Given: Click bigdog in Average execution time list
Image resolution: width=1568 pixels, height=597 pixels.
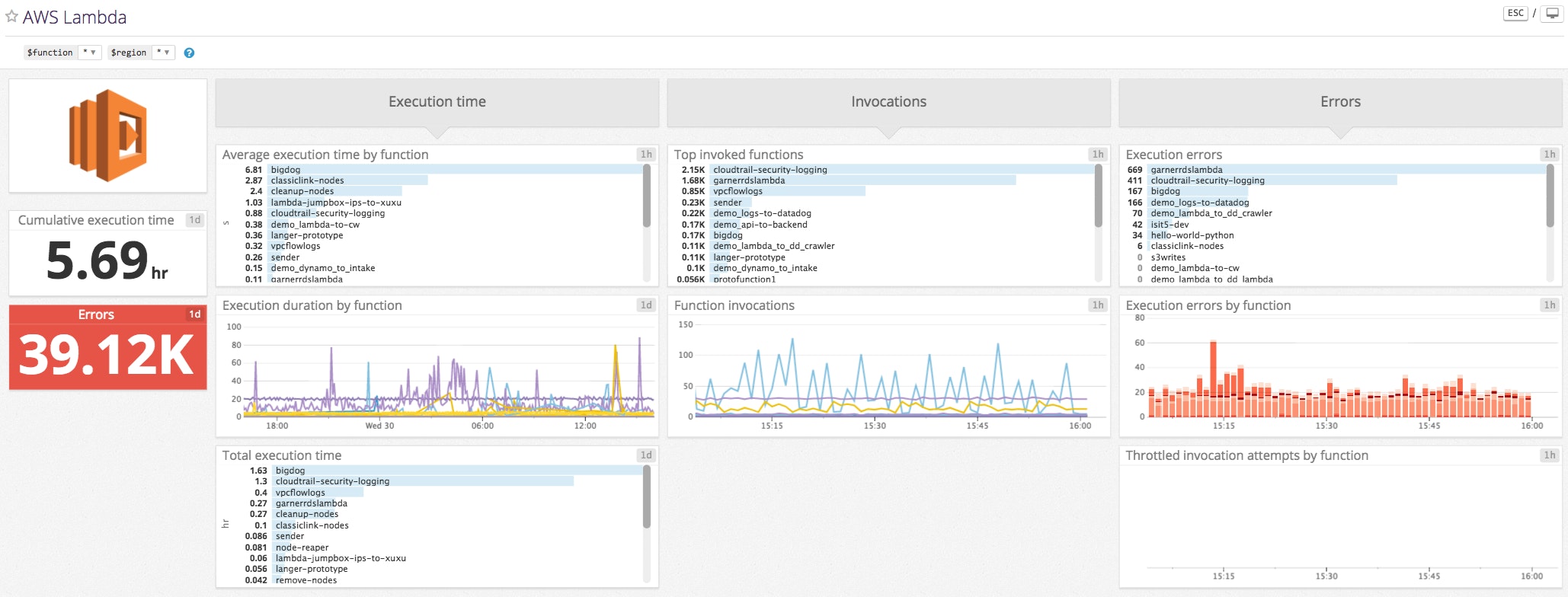Looking at the screenshot, I should (x=286, y=170).
